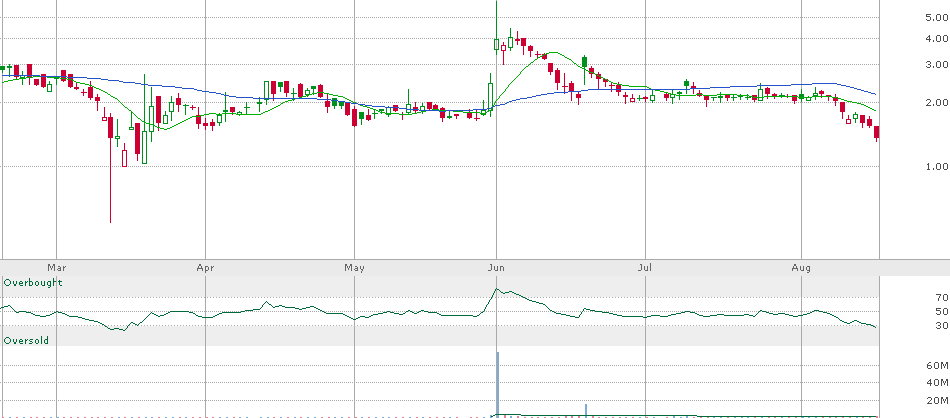This screenshot has height=418, width=950.
Task: Click the 5.00 price axis label
Action: [x=937, y=18]
